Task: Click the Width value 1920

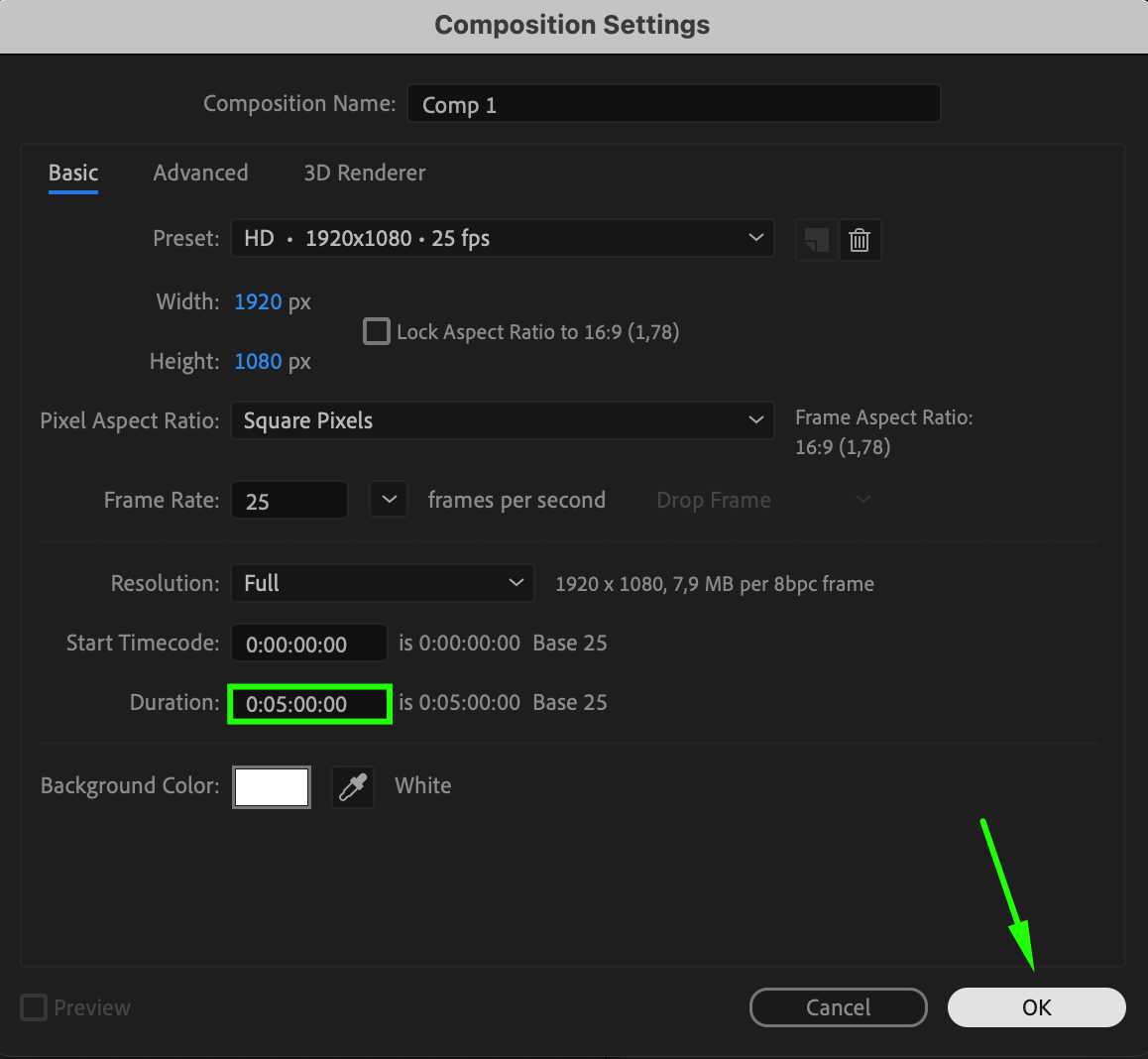Action: tap(258, 301)
